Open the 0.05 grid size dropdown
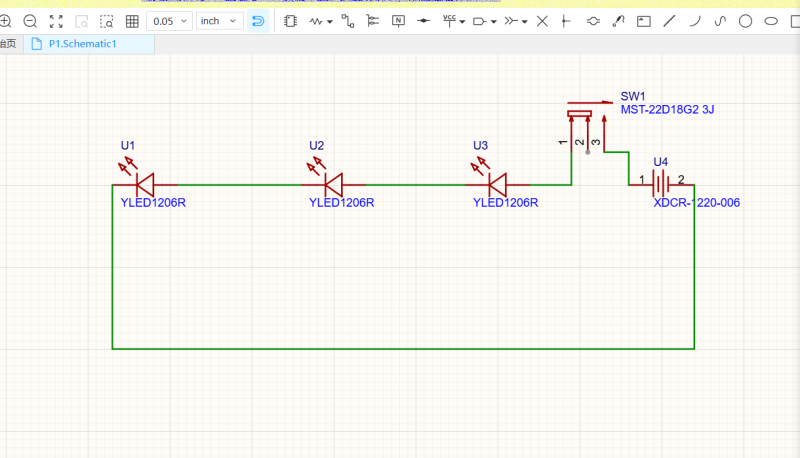The image size is (800, 458). (169, 21)
